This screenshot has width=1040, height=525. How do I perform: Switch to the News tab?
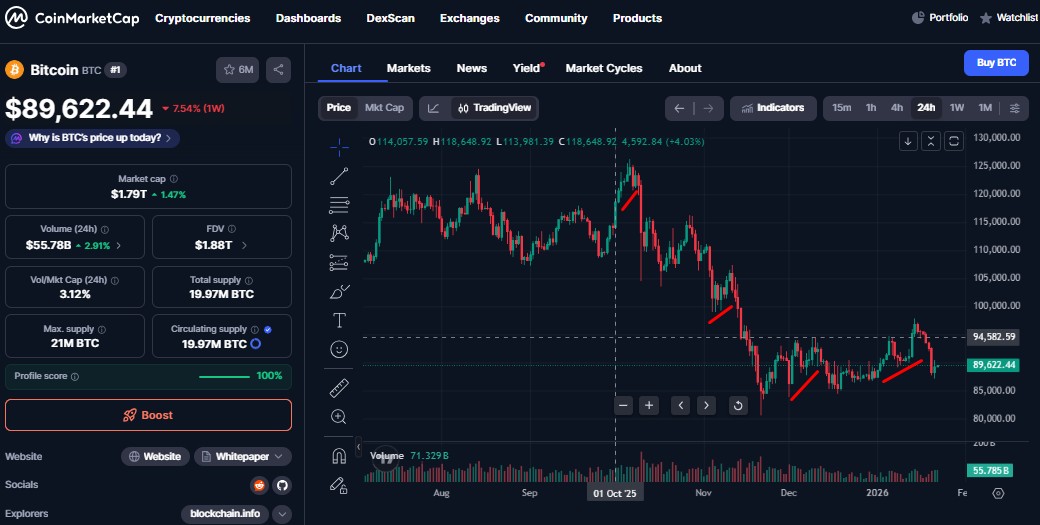pyautogui.click(x=472, y=68)
